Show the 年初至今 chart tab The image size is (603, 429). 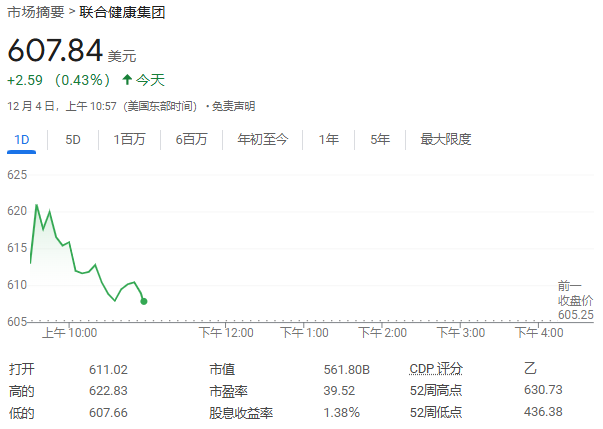coord(262,140)
